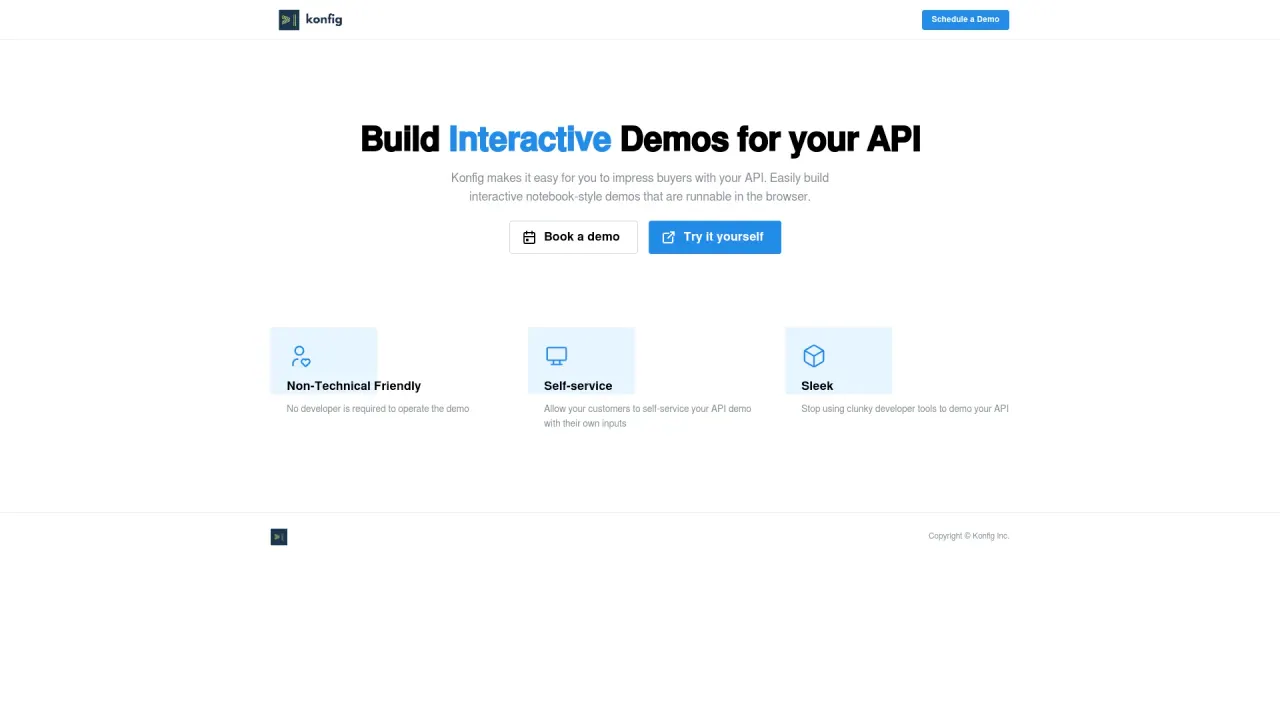The width and height of the screenshot is (1280, 720).
Task: Click the cube icon above Sleek
Action: (x=814, y=356)
